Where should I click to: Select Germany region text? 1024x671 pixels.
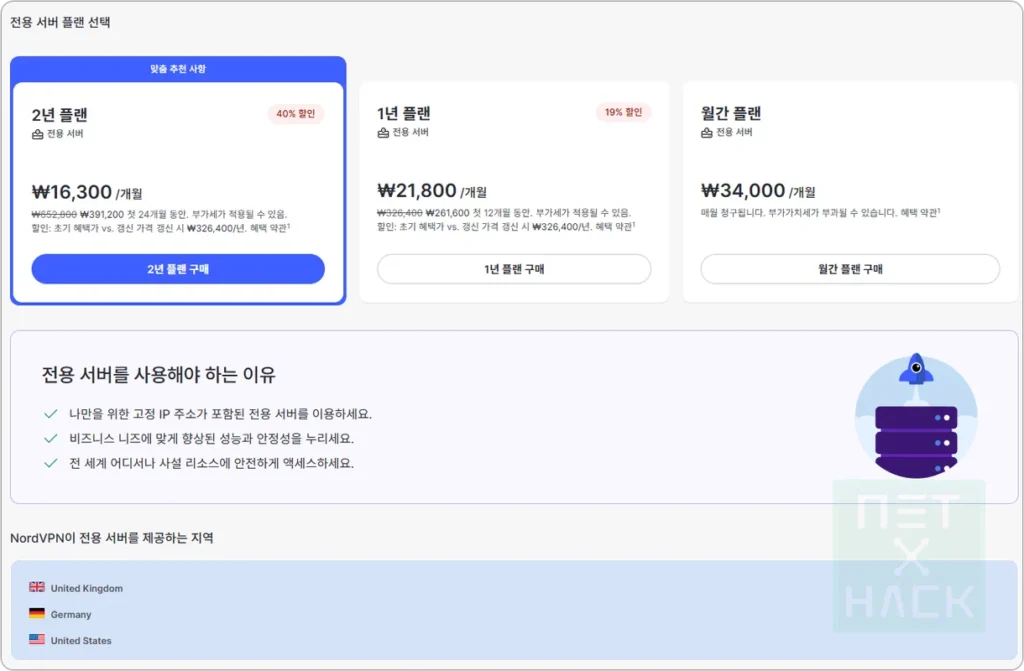coord(71,614)
